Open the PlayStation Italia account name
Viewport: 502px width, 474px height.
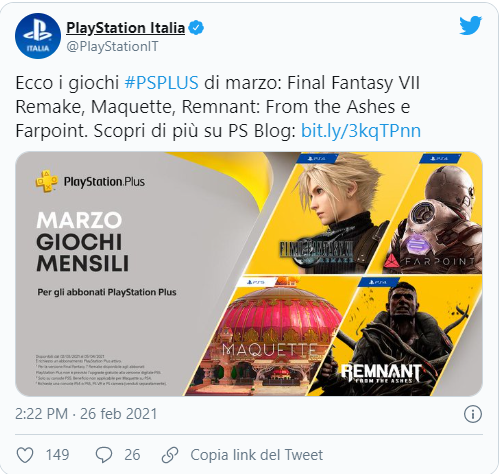click(x=126, y=28)
